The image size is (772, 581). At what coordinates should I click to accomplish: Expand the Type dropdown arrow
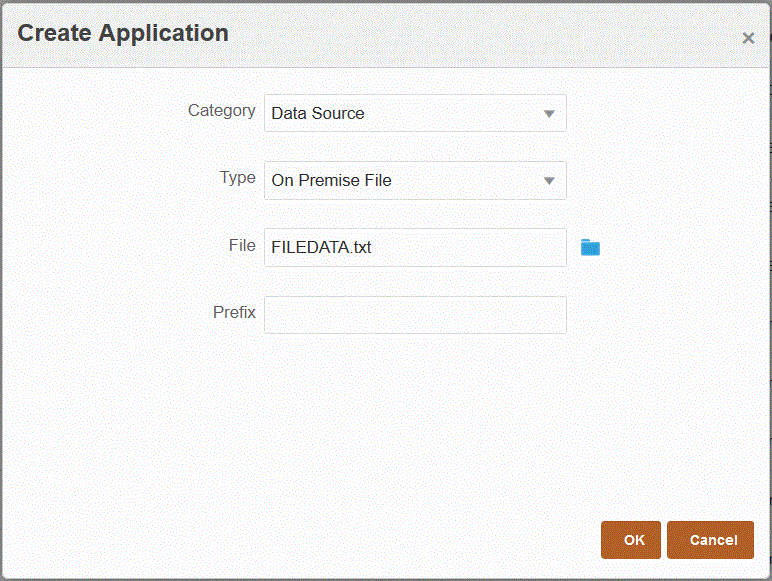[549, 181]
